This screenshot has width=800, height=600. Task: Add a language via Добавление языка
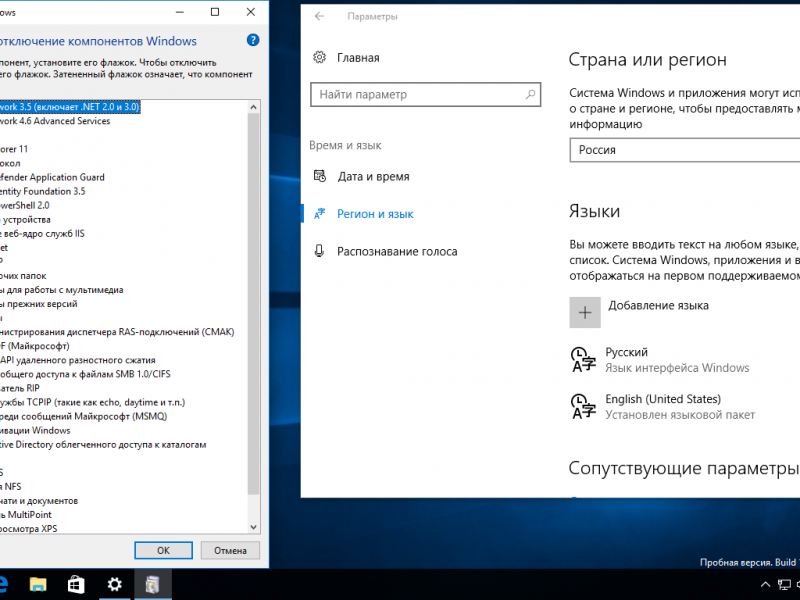coord(639,312)
